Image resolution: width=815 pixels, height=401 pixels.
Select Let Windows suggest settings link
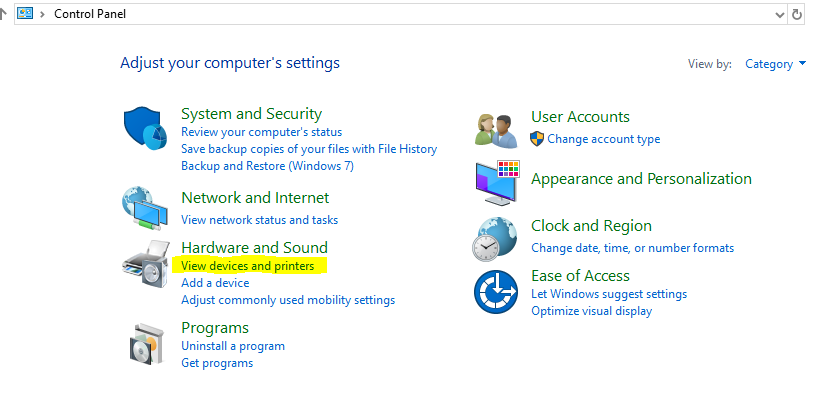(x=609, y=294)
